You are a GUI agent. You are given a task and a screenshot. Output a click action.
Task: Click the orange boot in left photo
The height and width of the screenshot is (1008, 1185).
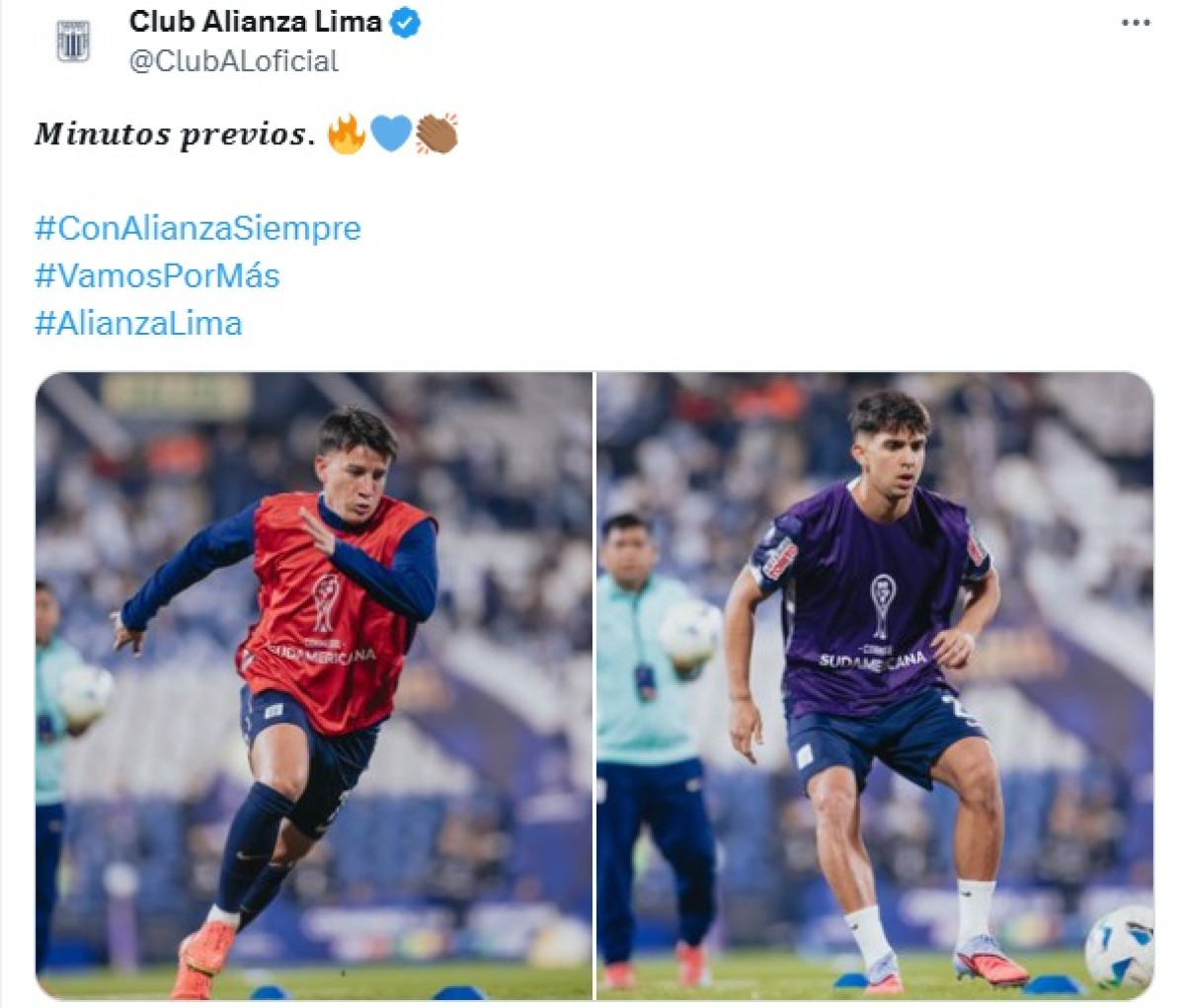pyautogui.click(x=201, y=959)
